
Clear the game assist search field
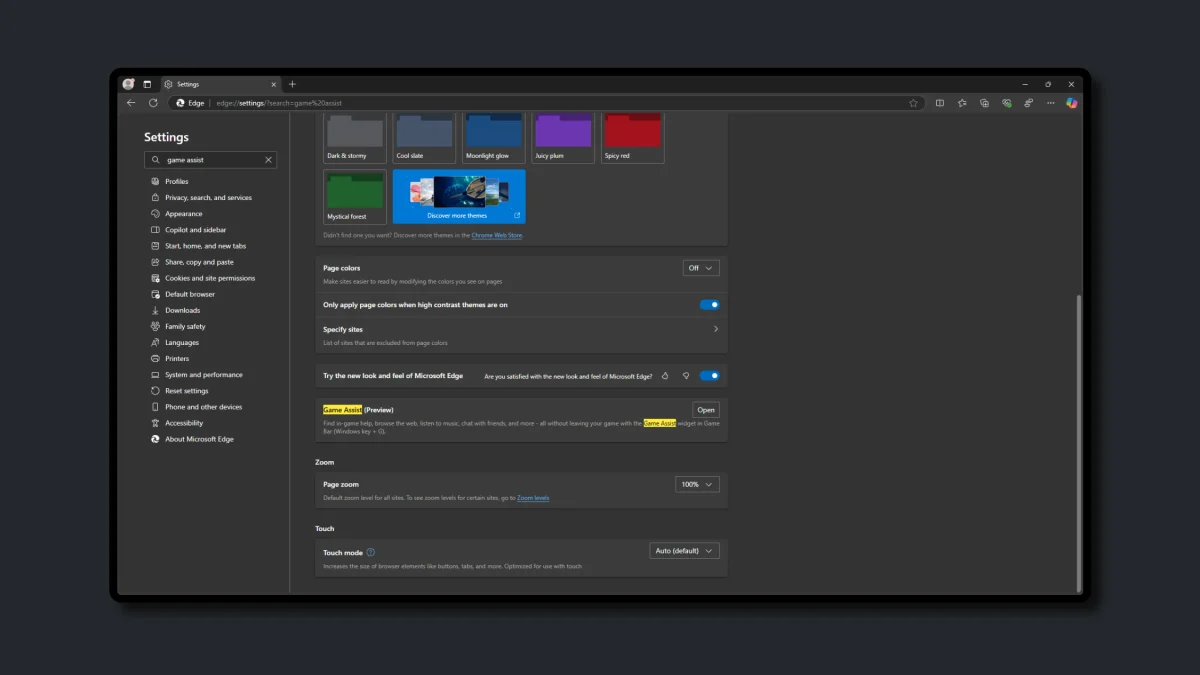pyautogui.click(x=267, y=159)
